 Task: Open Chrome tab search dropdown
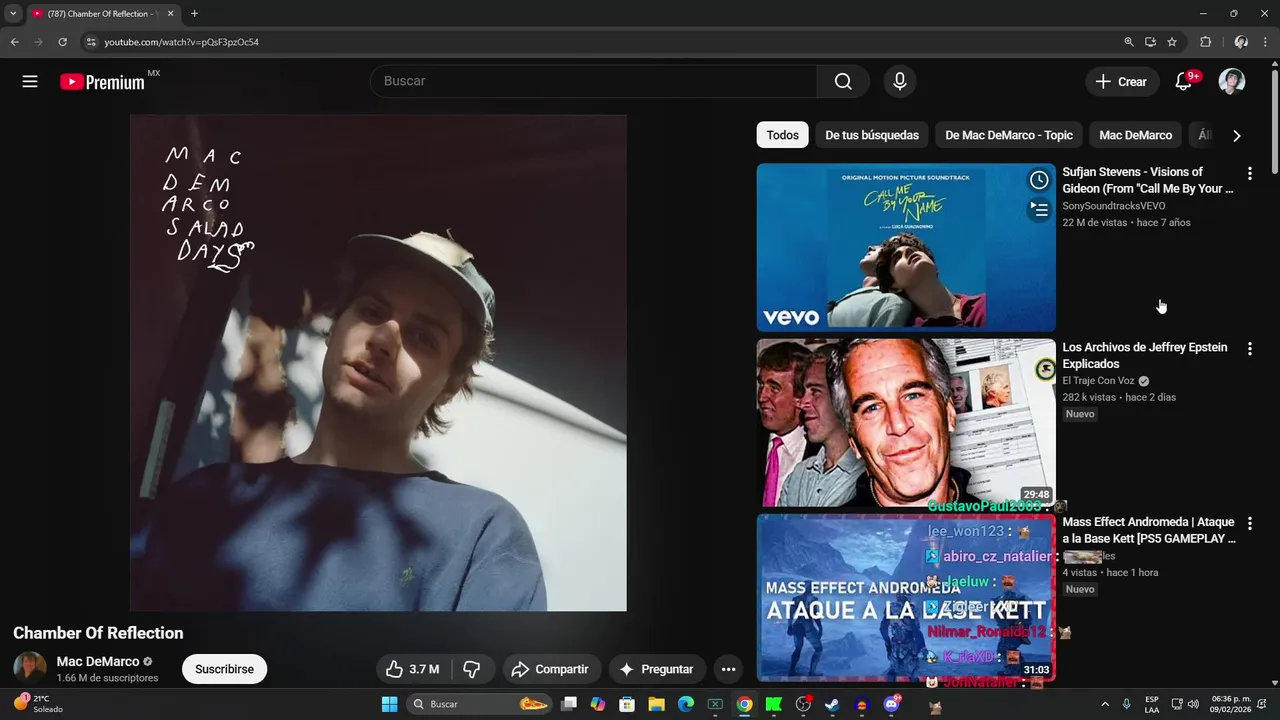point(13,13)
